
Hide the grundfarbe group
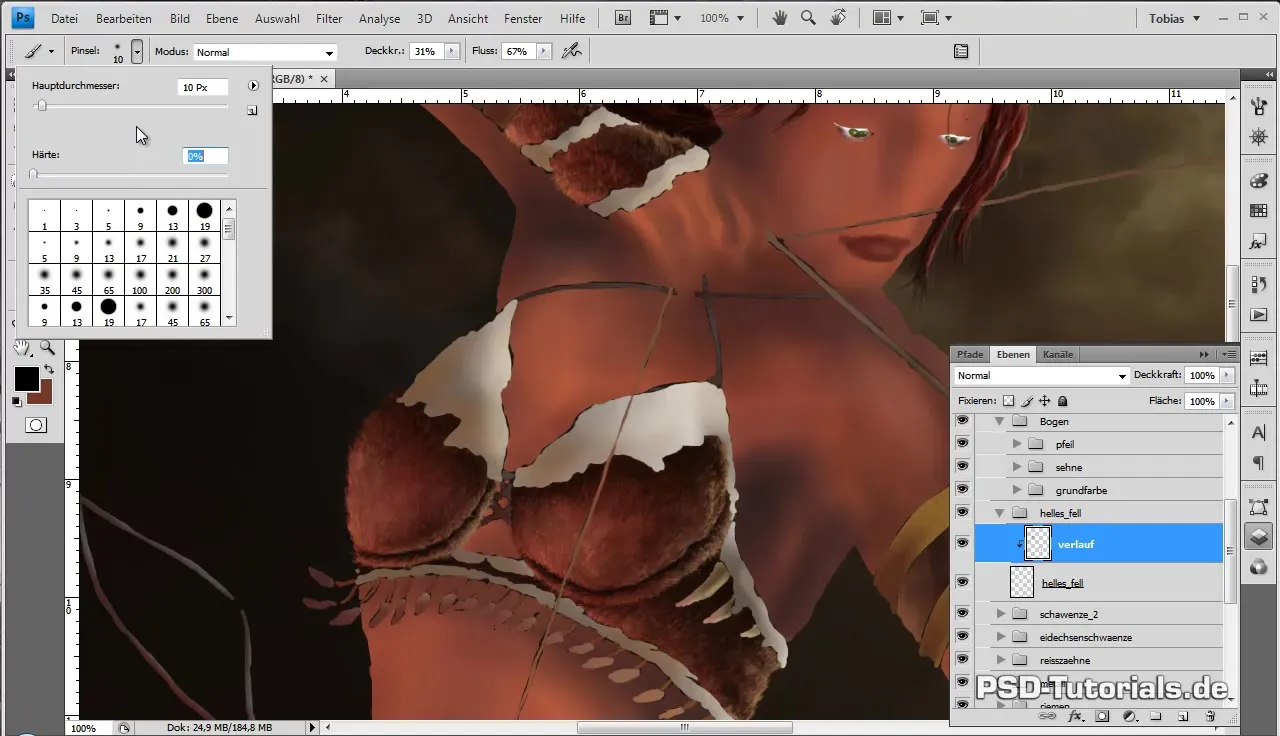(x=962, y=490)
